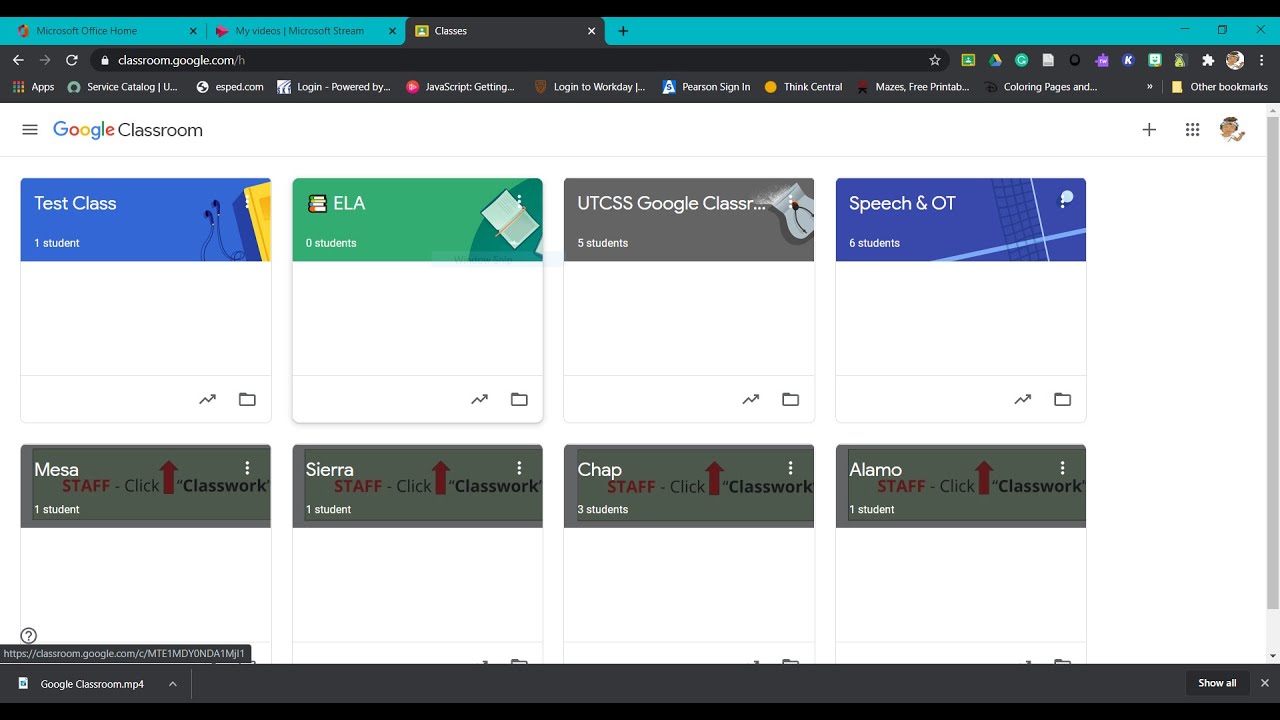The width and height of the screenshot is (1280, 720).
Task: Open Other bookmarks folder
Action: 1219,87
